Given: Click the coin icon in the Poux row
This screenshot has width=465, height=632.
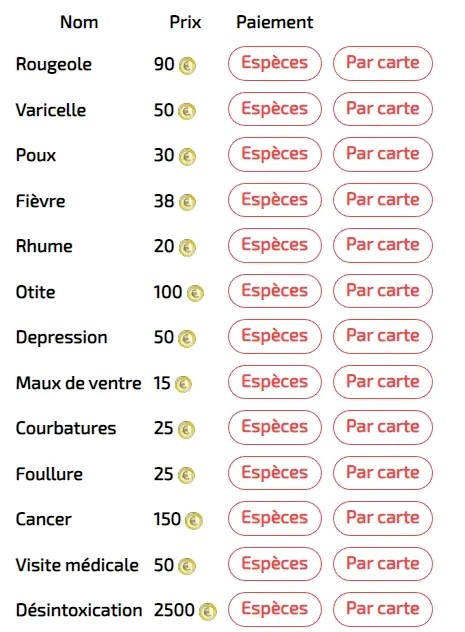Looking at the screenshot, I should [x=187, y=157].
